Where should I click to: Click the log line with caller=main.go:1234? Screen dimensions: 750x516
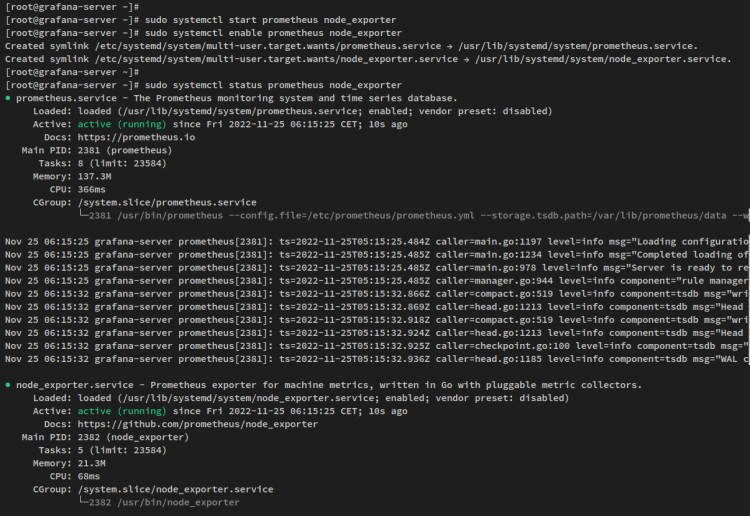(x=377, y=255)
